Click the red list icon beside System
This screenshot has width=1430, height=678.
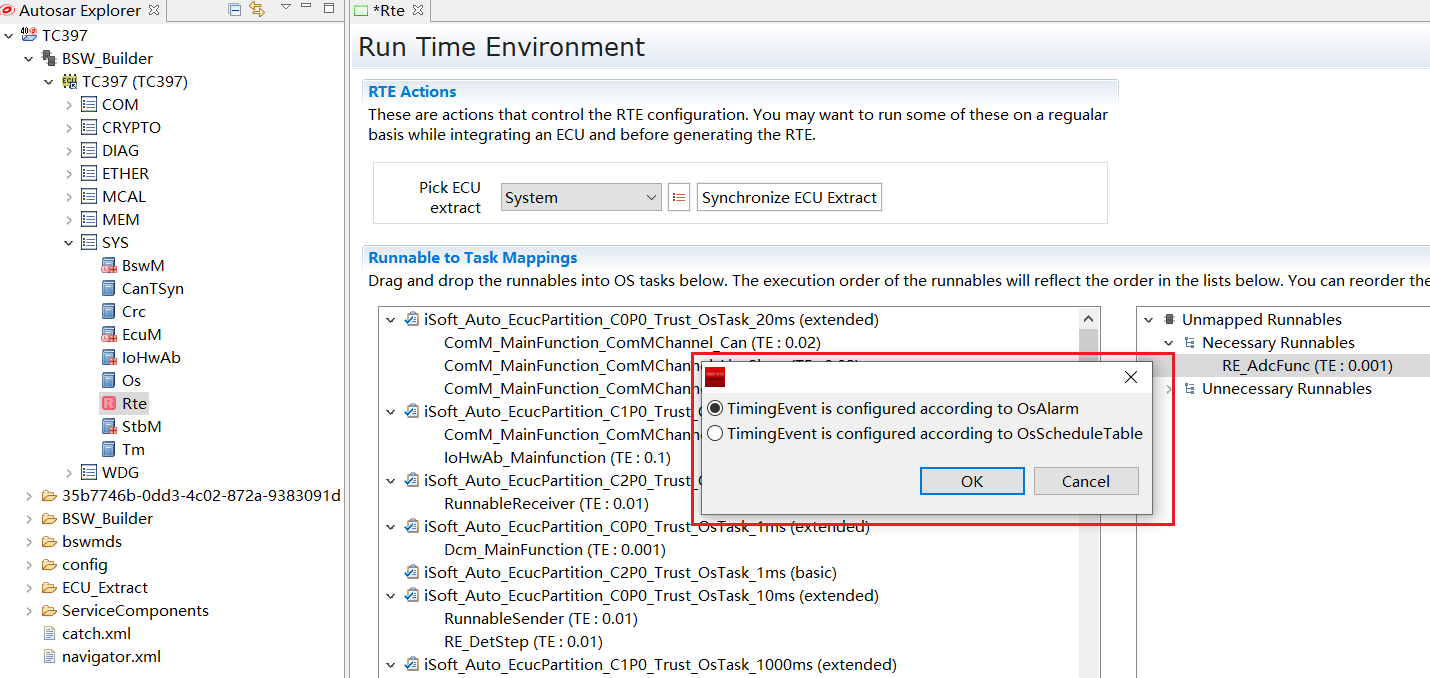679,198
